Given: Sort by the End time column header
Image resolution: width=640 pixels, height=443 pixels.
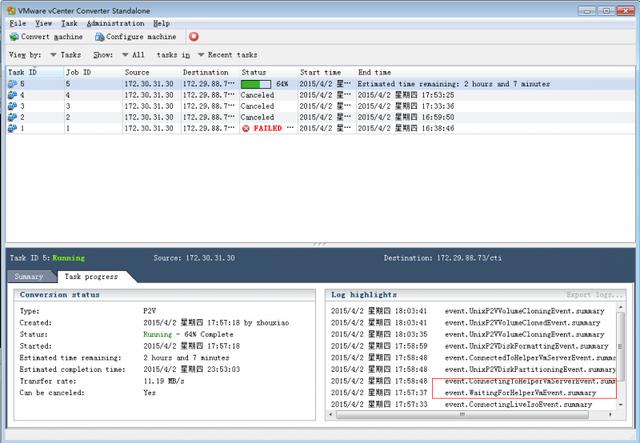Looking at the screenshot, I should [496, 72].
